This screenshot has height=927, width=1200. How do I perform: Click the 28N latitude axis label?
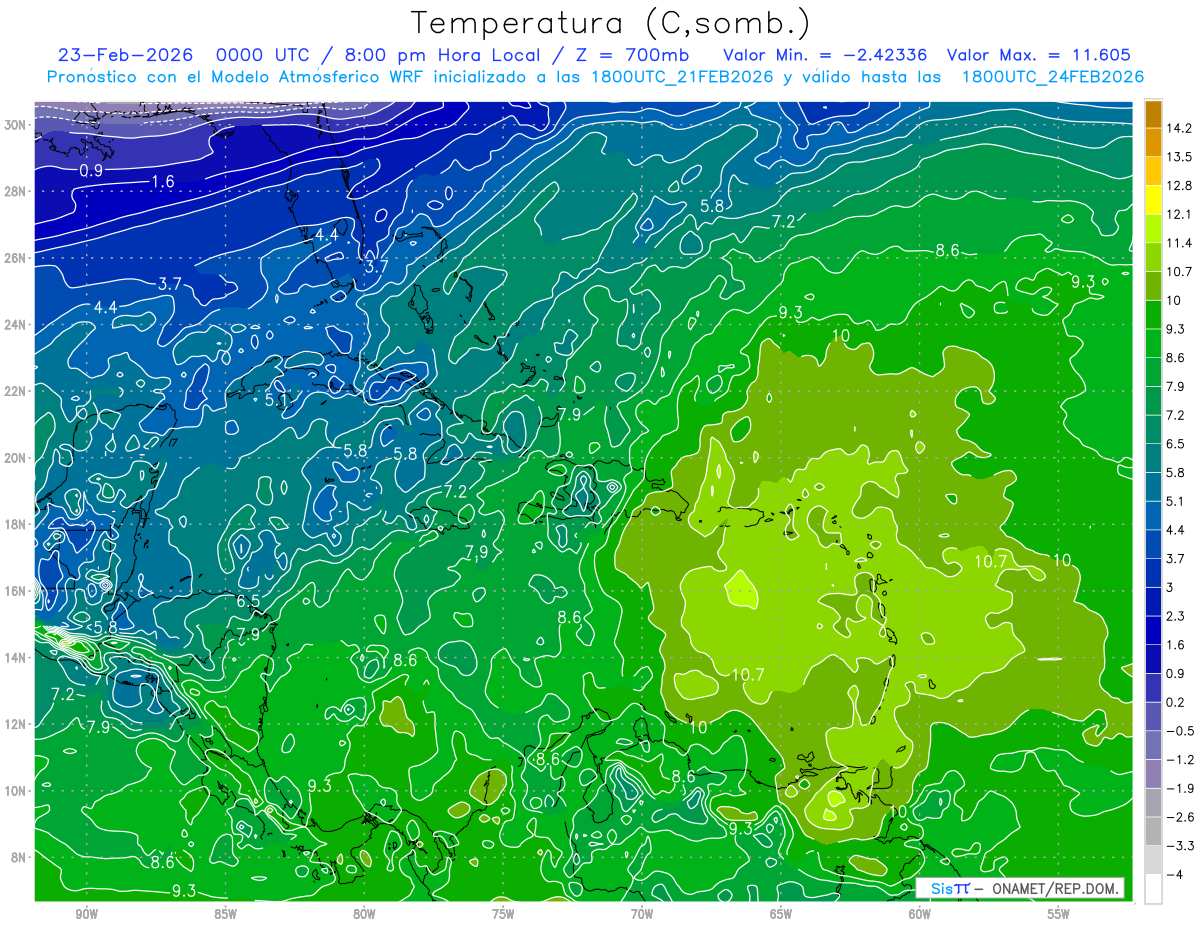click(16, 191)
